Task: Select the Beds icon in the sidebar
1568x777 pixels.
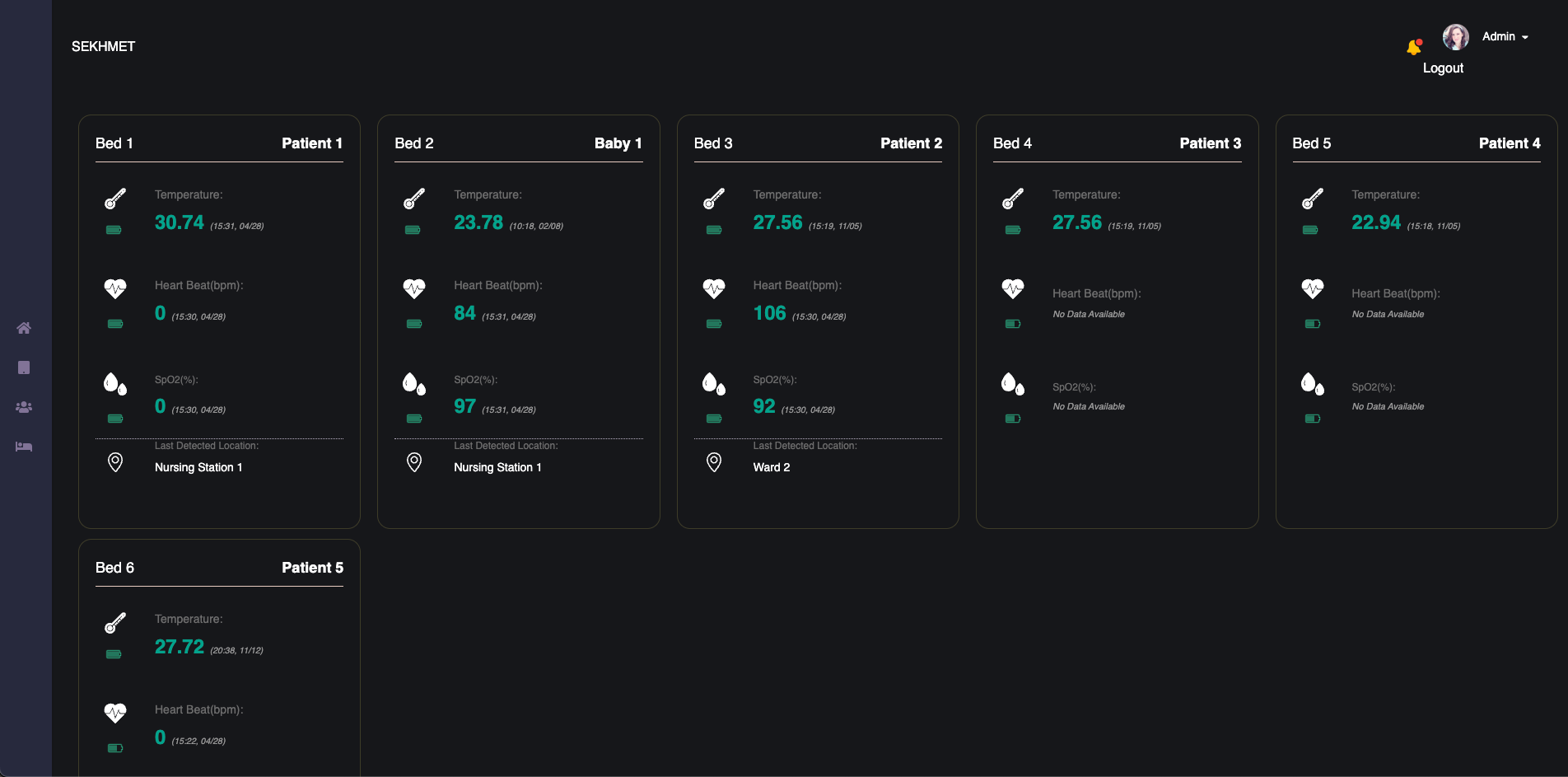Action: (24, 447)
